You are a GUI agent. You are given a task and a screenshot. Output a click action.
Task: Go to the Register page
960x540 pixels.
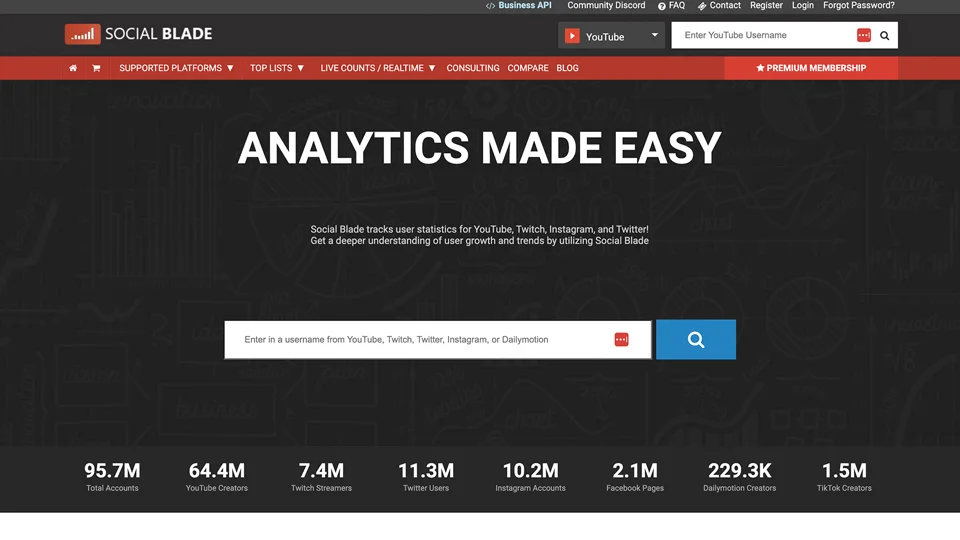coord(766,6)
